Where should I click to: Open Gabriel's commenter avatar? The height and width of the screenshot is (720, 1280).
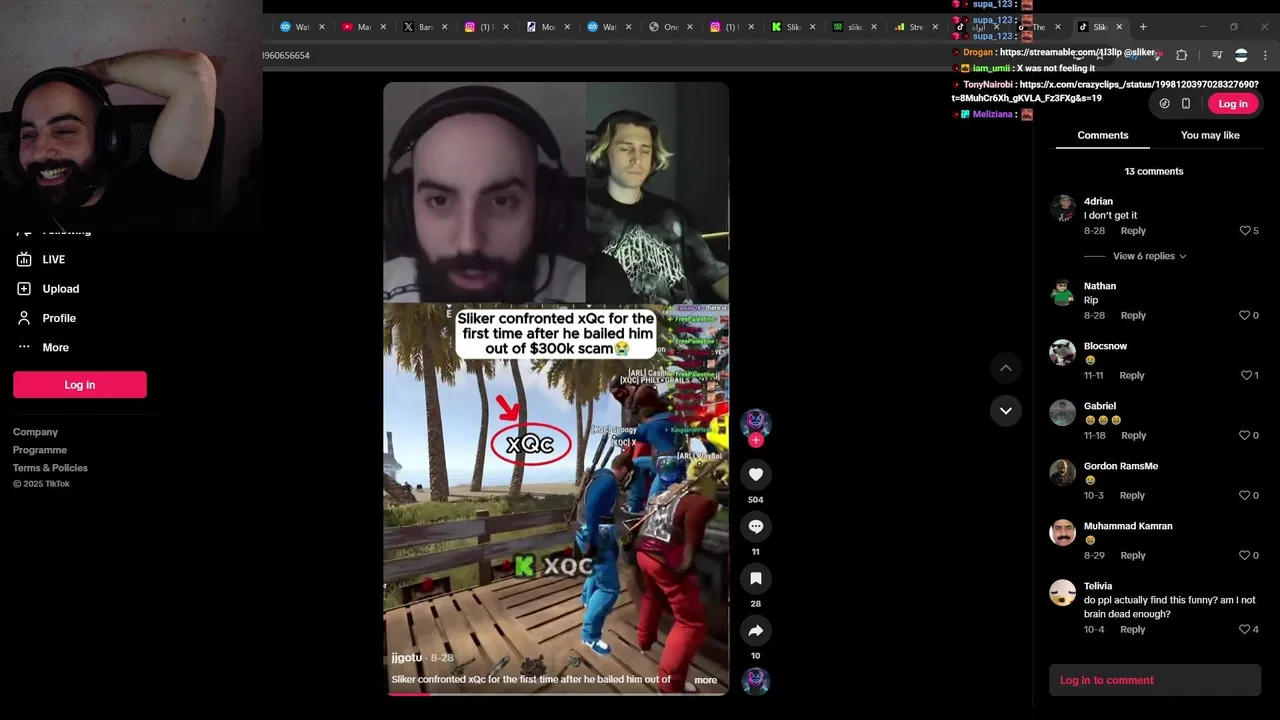coord(1063,413)
